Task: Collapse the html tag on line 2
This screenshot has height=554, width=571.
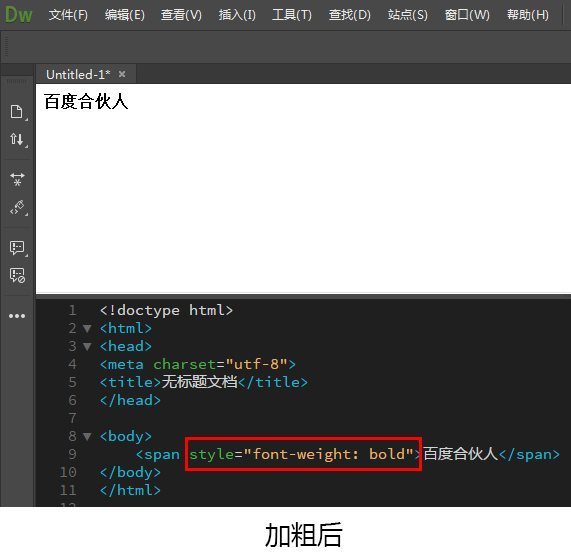Action: (x=87, y=329)
